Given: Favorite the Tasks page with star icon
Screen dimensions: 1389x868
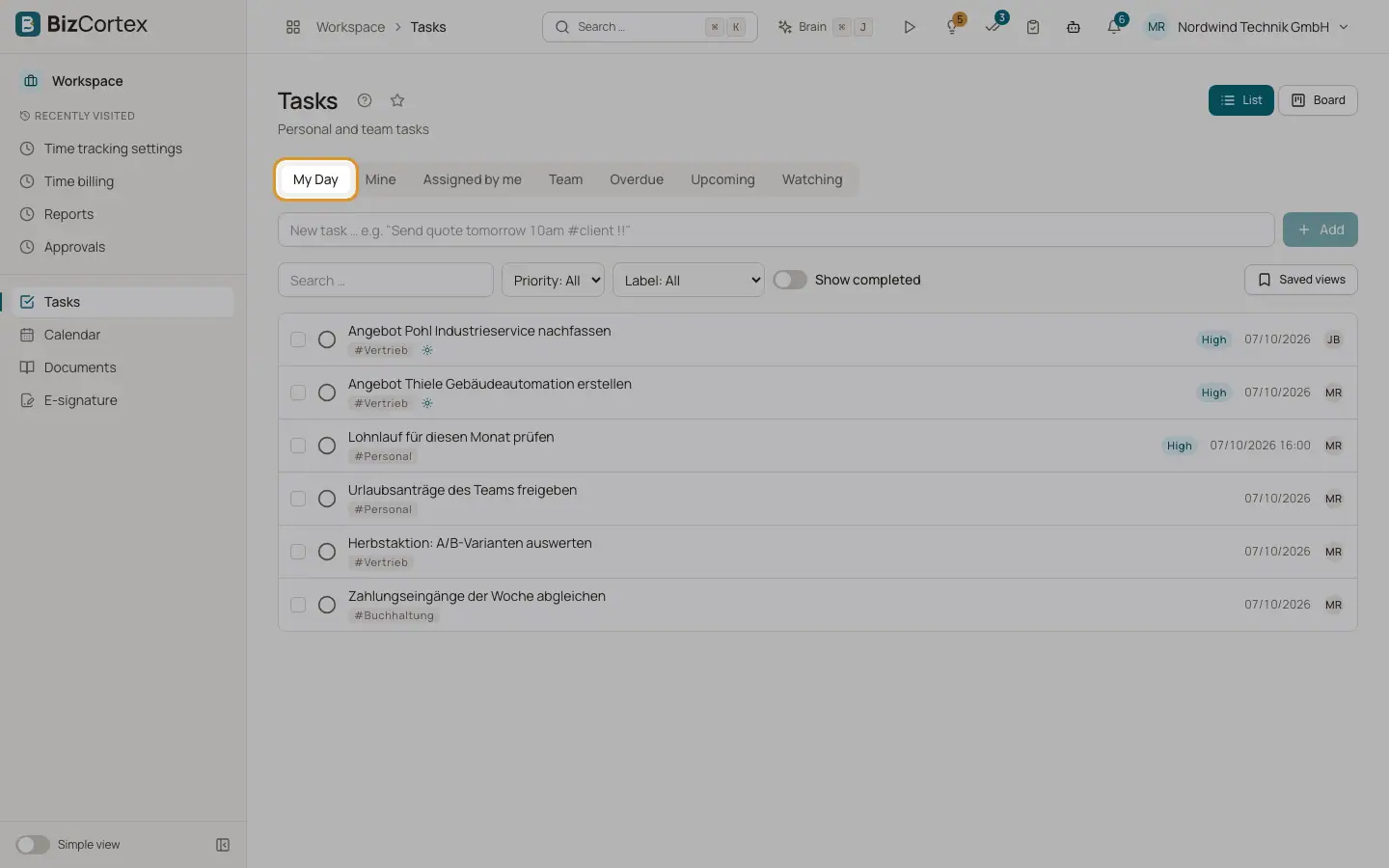Looking at the screenshot, I should 396,100.
